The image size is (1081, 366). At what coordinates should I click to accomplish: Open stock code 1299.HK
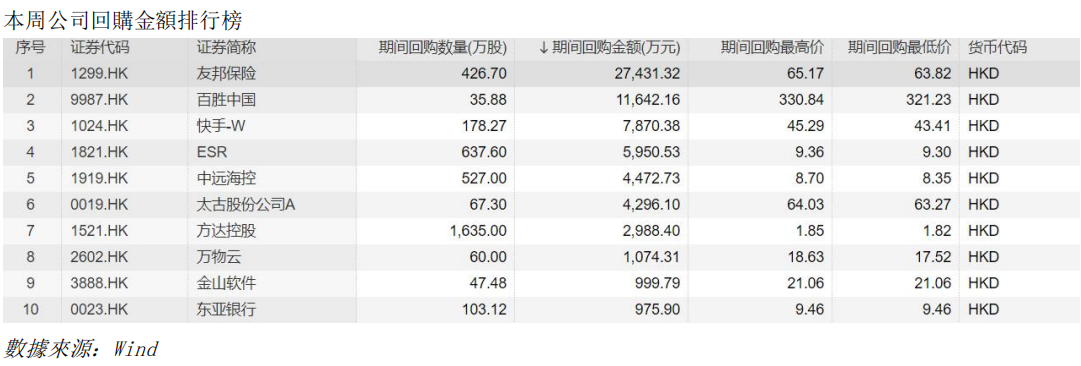(99, 74)
